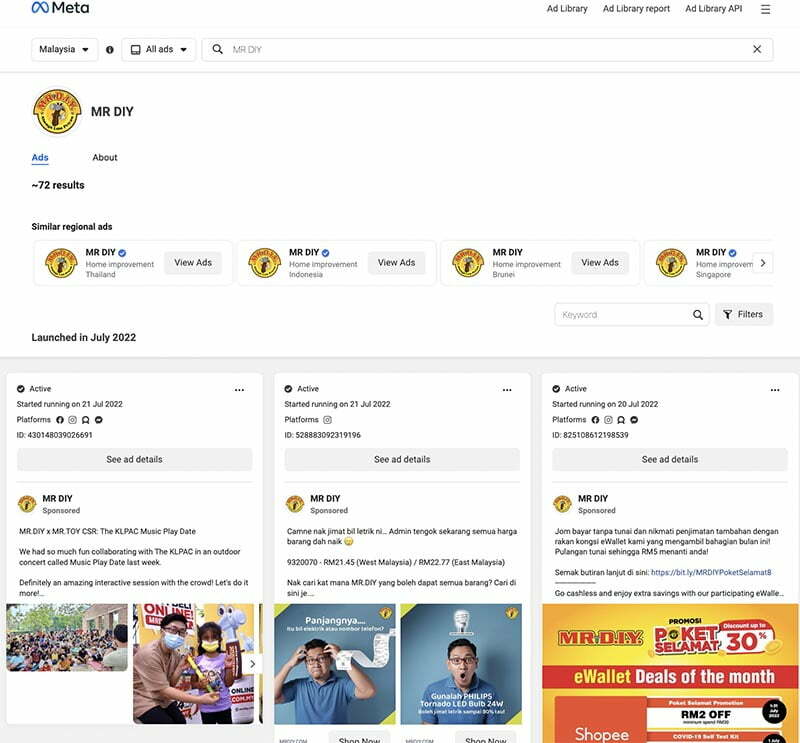Click the Facebook platform icon on ad 825108612198539

pyautogui.click(x=595, y=420)
